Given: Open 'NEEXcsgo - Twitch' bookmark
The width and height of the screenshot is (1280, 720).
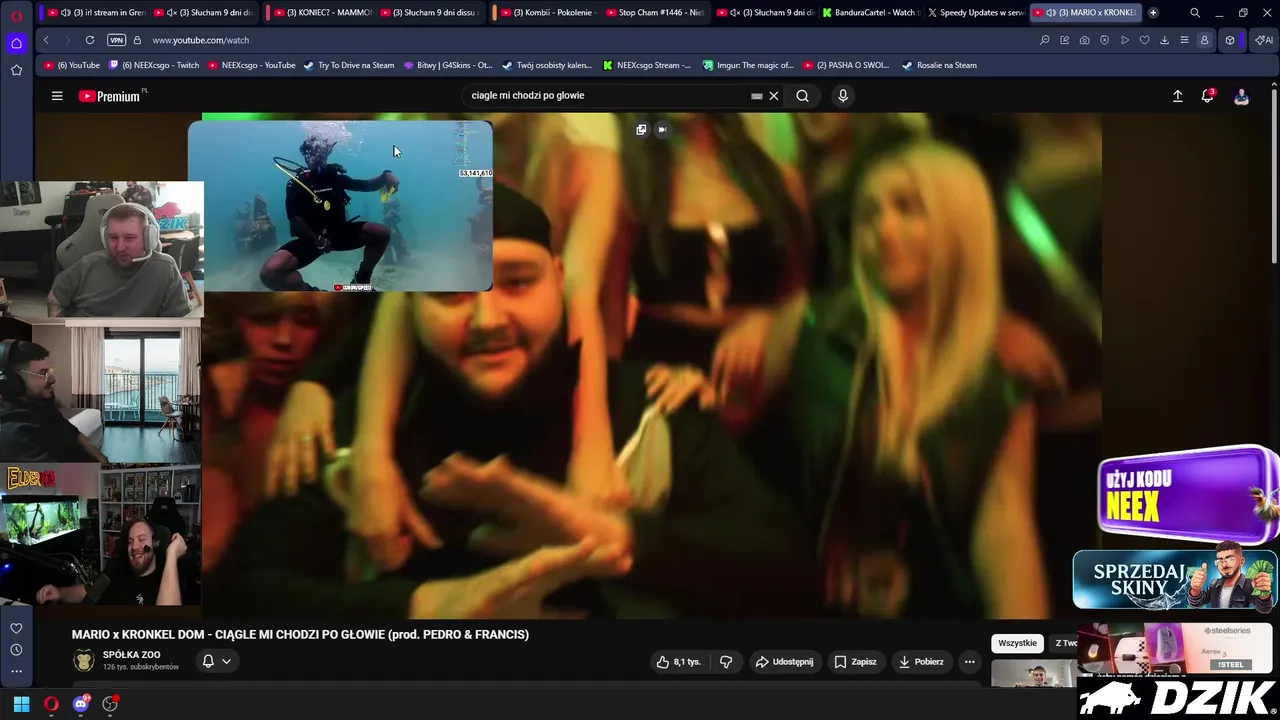Looking at the screenshot, I should tap(154, 65).
